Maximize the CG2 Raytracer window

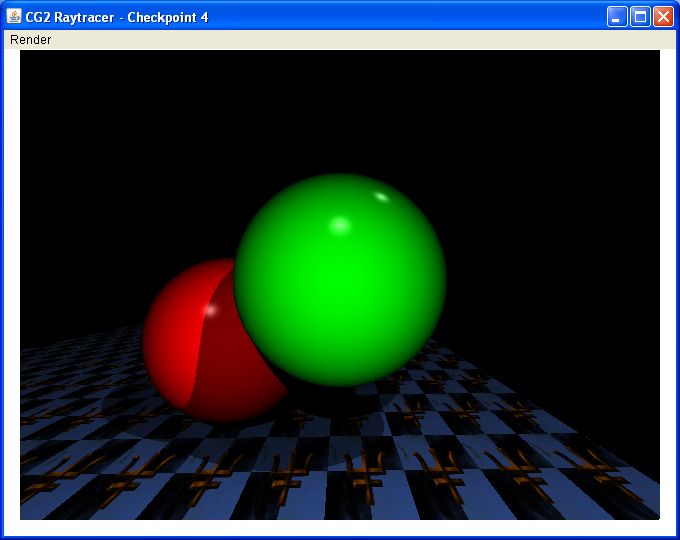tap(640, 17)
